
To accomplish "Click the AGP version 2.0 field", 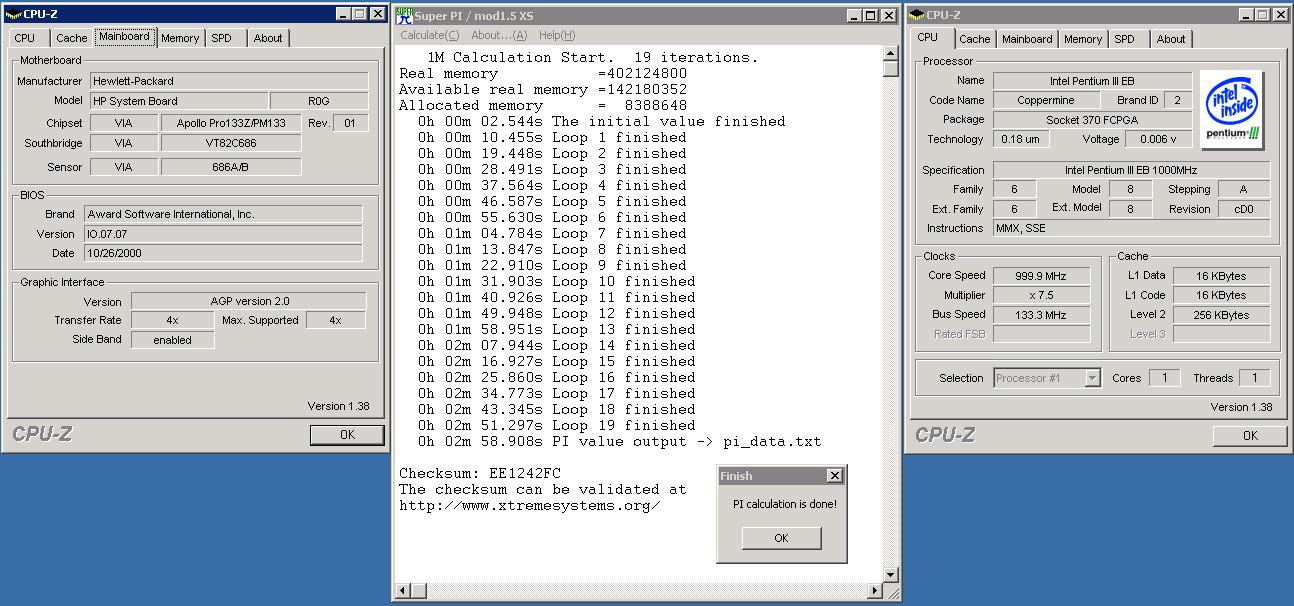I will [249, 301].
